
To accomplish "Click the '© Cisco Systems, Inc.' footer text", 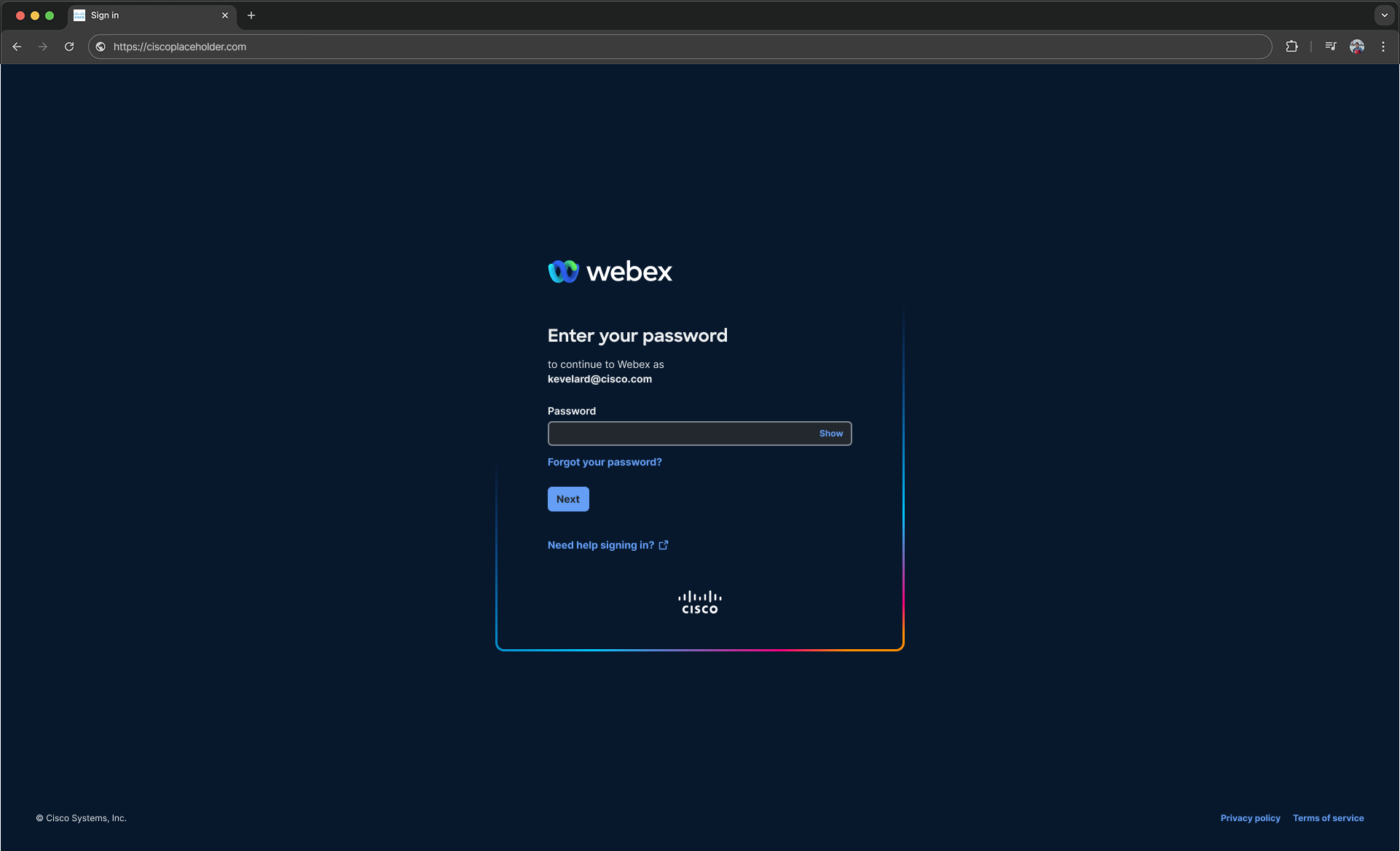I will (x=82, y=818).
